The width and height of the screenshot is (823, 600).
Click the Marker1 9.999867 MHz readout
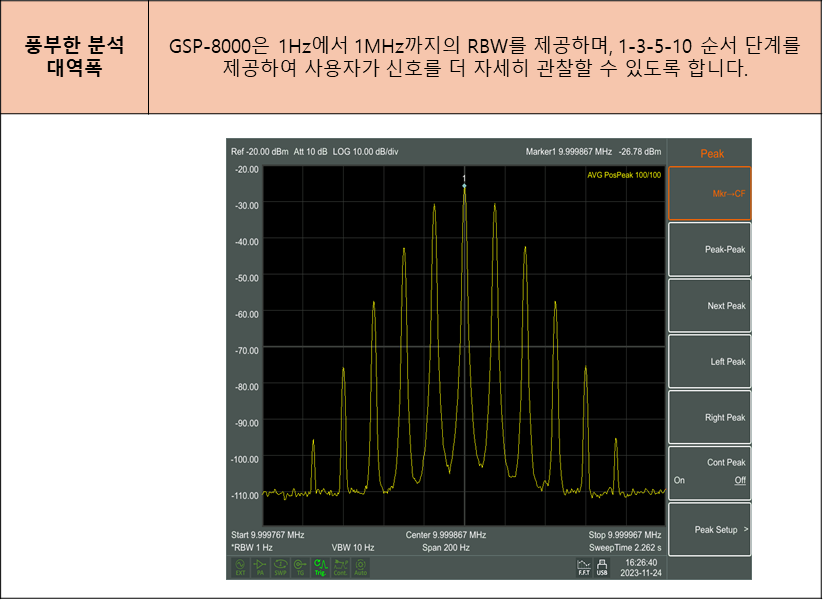pyautogui.click(x=568, y=152)
